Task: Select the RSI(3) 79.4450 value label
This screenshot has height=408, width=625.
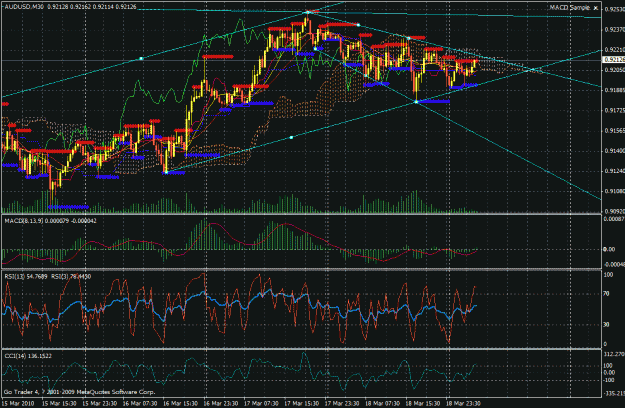Action: (x=71, y=276)
